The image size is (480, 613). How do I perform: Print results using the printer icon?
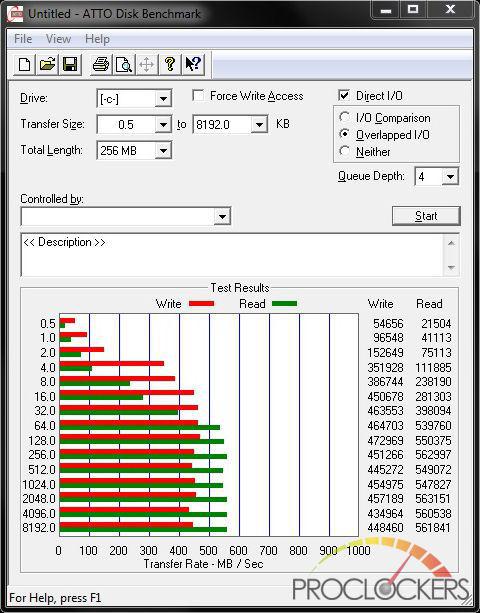(x=101, y=65)
